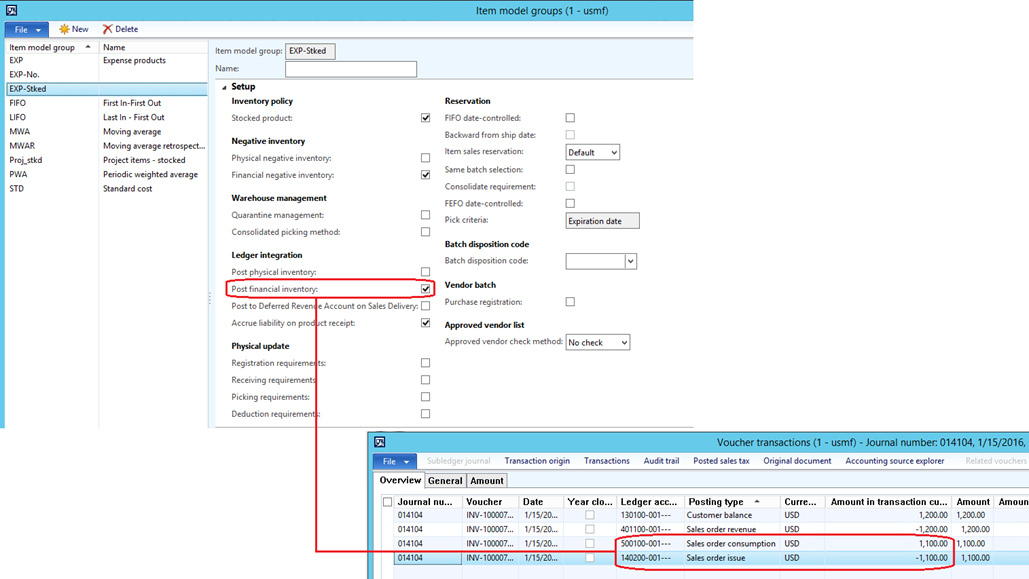Click the red Delete X icon

pyautogui.click(x=107, y=30)
